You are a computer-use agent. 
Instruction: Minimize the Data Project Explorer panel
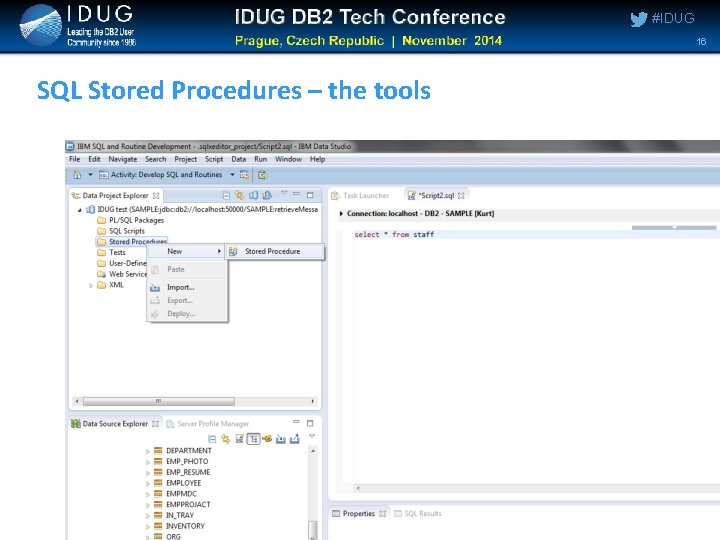point(297,194)
